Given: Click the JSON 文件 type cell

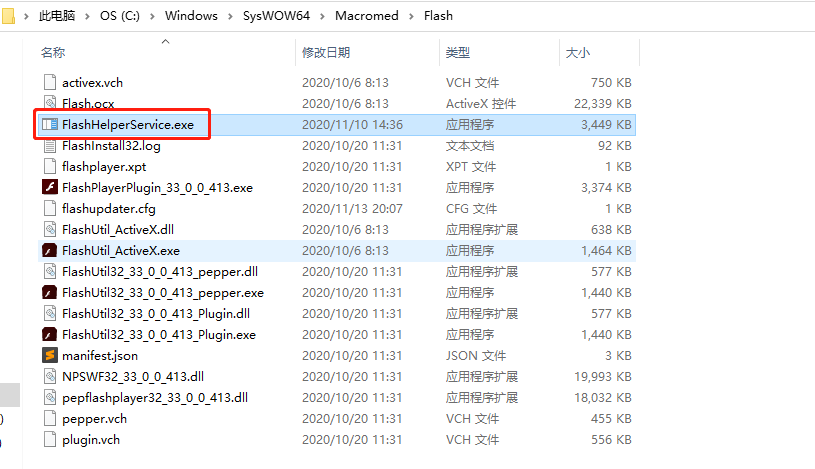Looking at the screenshot, I should (476, 356).
